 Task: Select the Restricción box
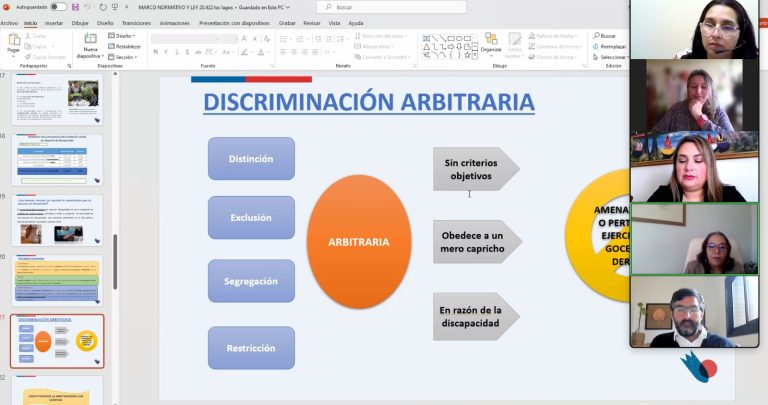coord(251,348)
